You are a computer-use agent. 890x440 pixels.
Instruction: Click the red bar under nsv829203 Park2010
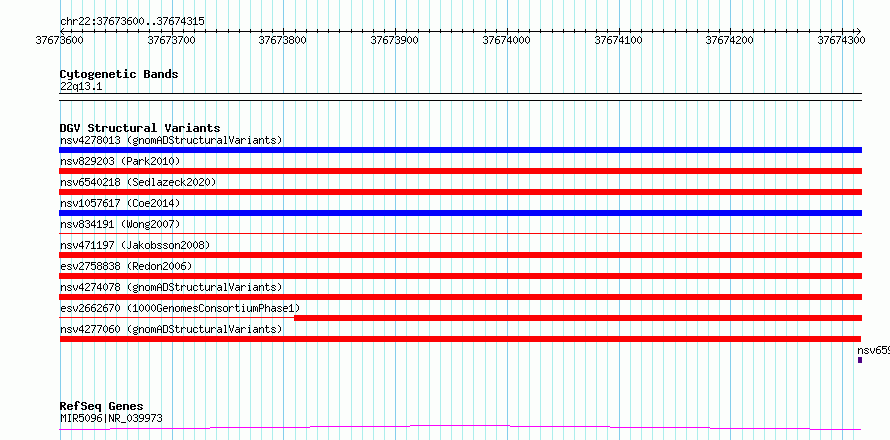click(460, 171)
